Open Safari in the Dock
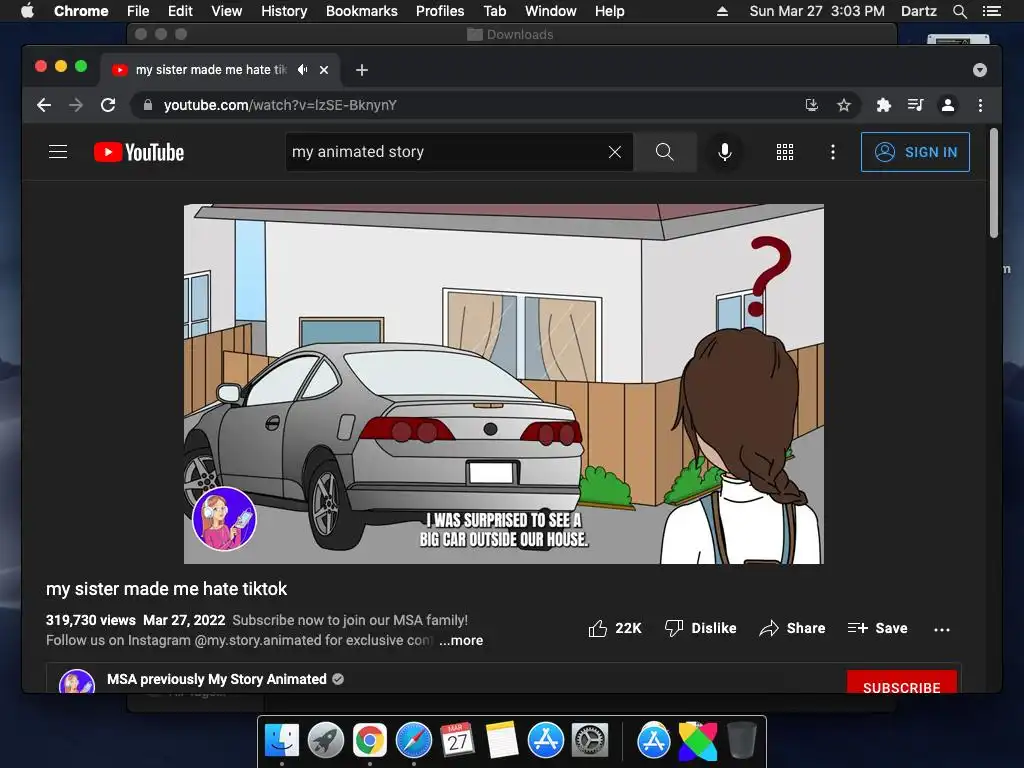Screen dimensions: 1024x768 point(414,741)
